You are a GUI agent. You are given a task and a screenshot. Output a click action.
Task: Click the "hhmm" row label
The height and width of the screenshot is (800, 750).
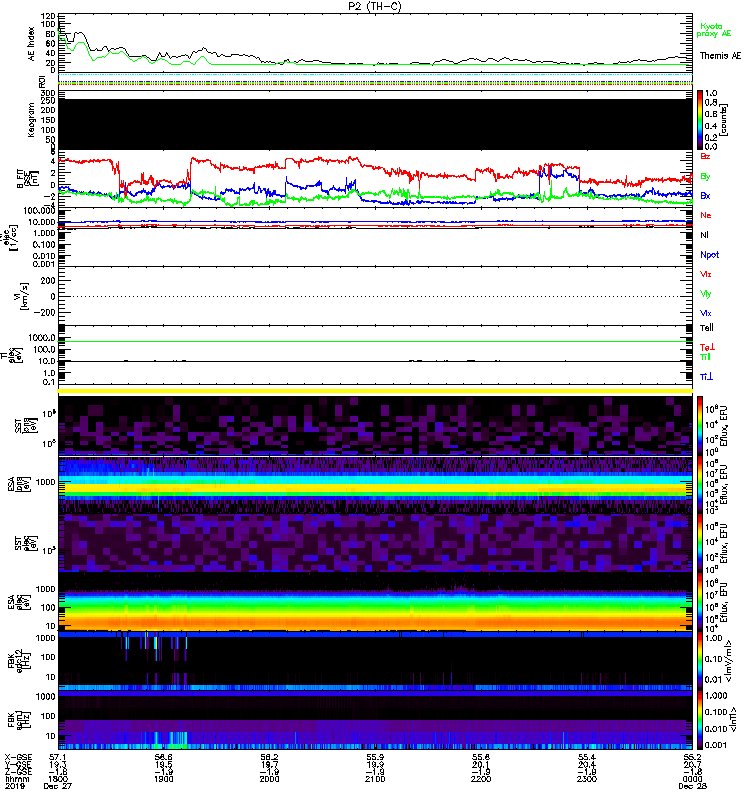point(17,779)
